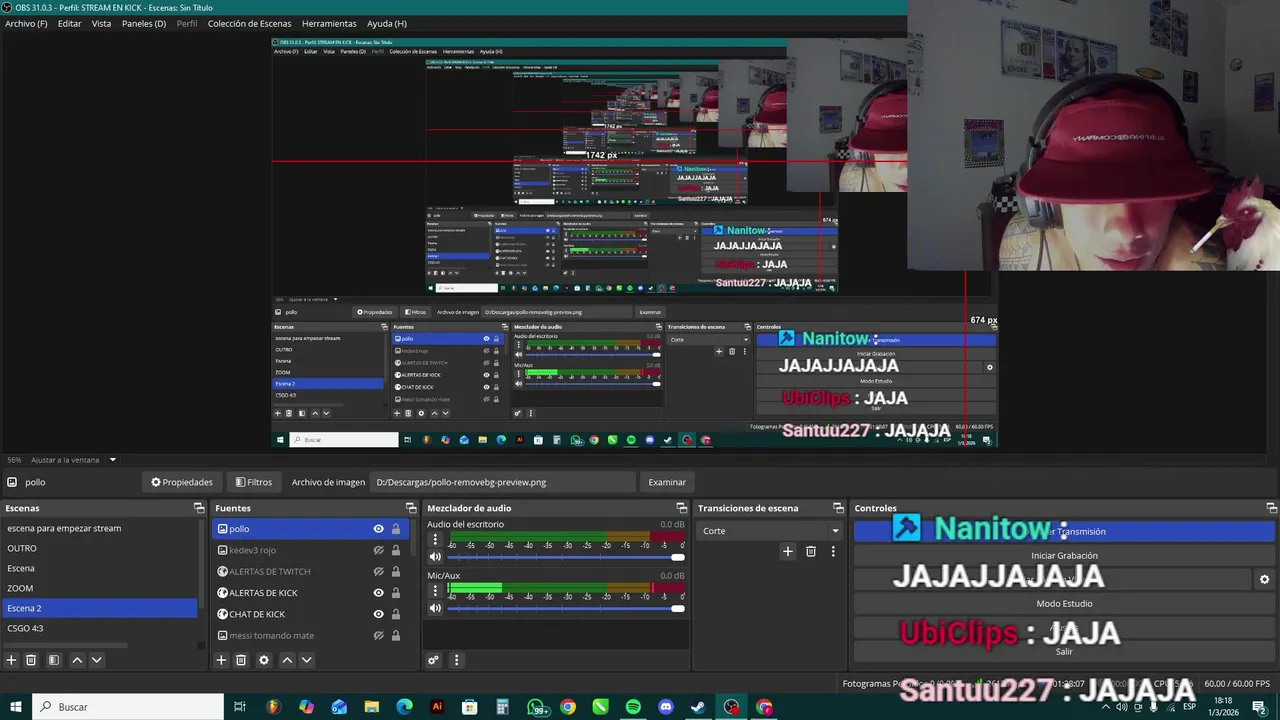Unlock the pollo source
Viewport: 1280px width, 720px height.
point(396,529)
